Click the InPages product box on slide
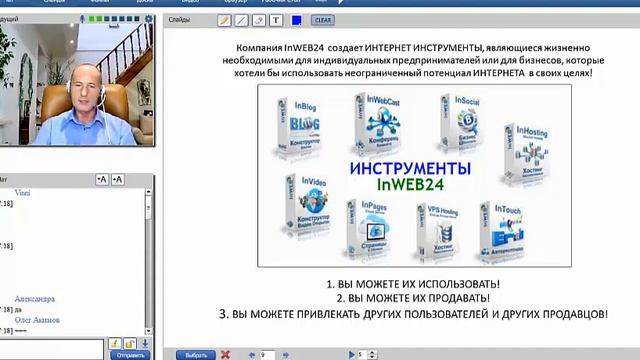The image size is (640, 360). (368, 229)
